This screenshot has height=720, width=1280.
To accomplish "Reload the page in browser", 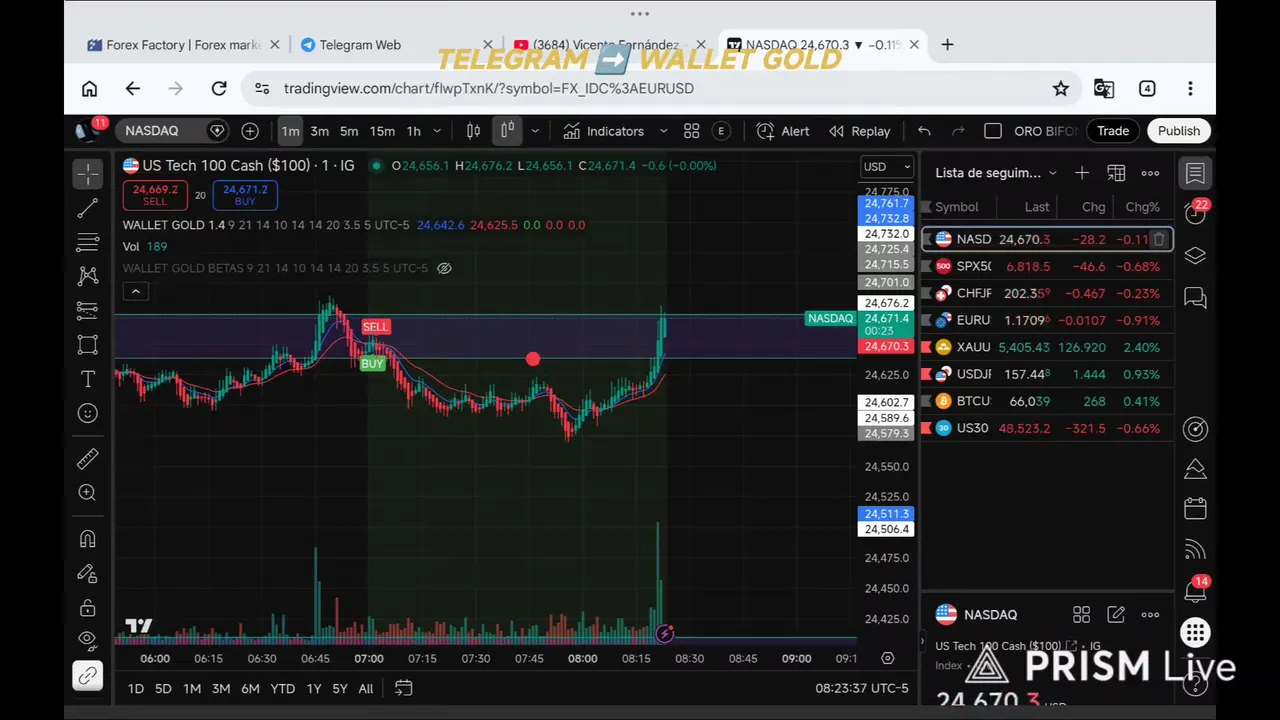I will click(x=219, y=88).
